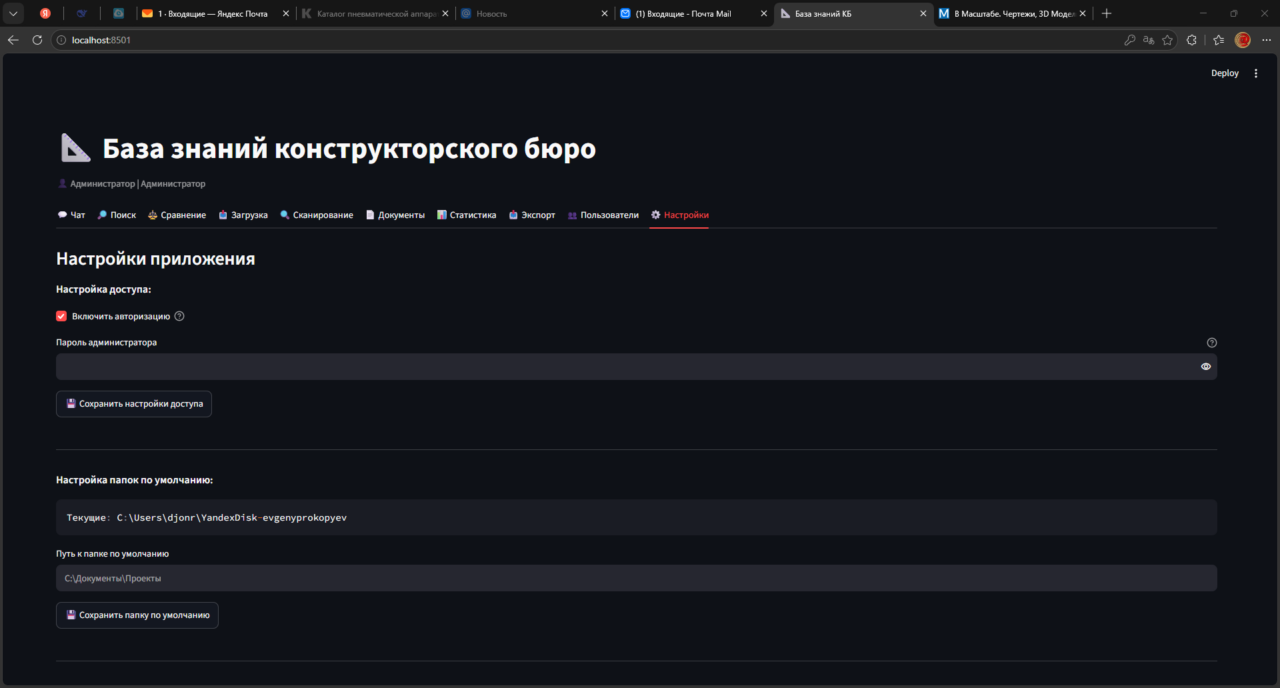Click the current folder path code block
The height and width of the screenshot is (688, 1280).
pyautogui.click(x=636, y=518)
